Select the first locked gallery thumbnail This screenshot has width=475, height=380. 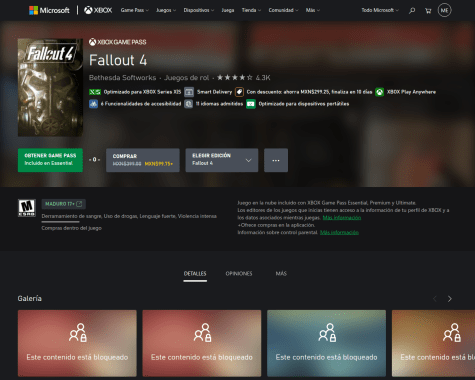point(77,343)
